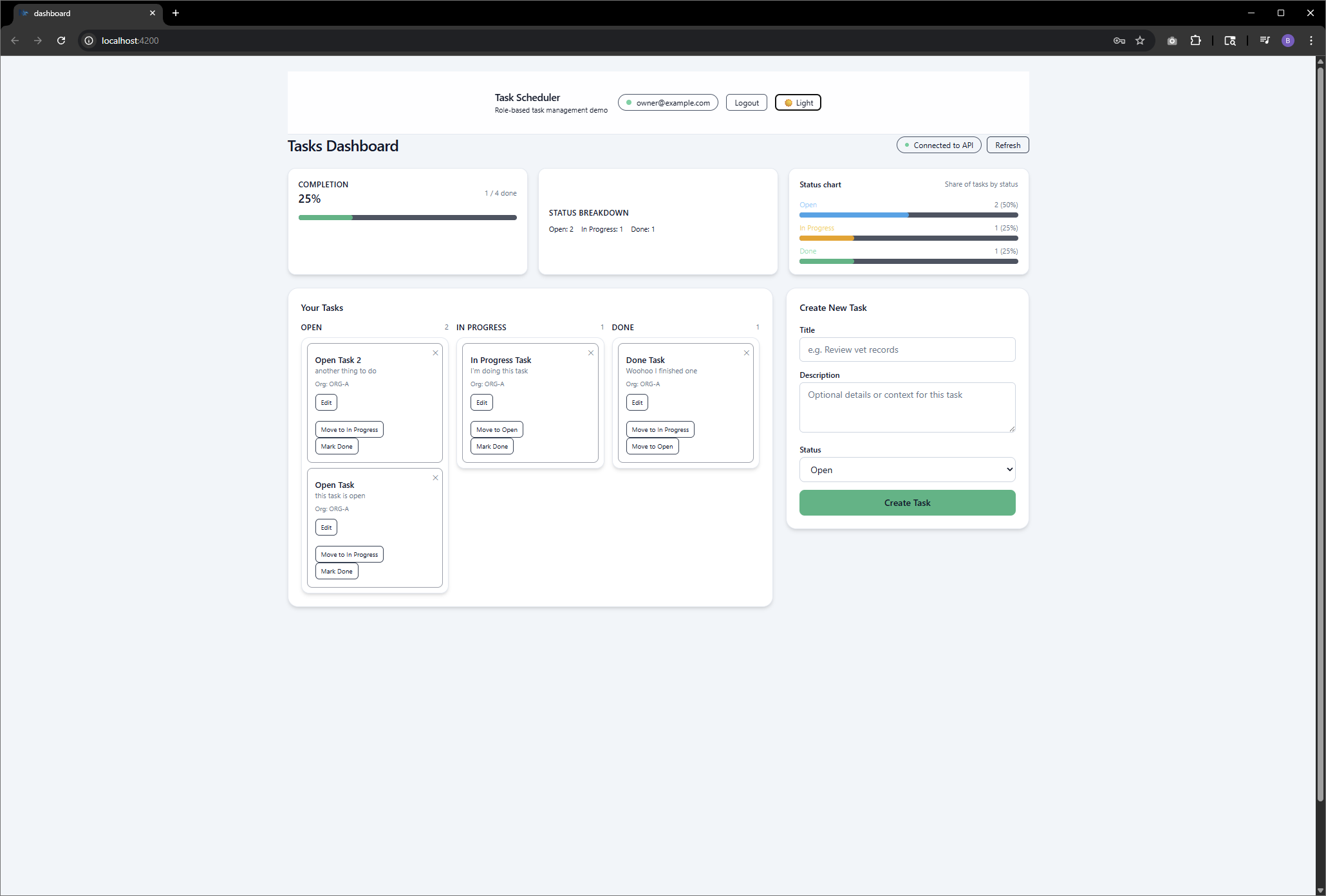The width and height of the screenshot is (1326, 896).
Task: Click the camera capture icon in the address bar
Action: (x=1172, y=40)
